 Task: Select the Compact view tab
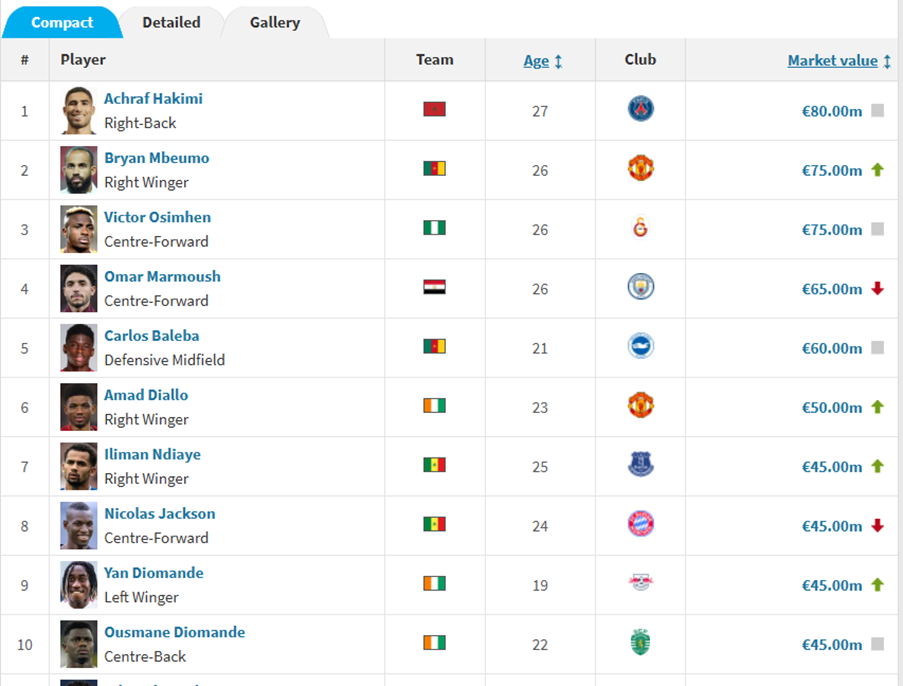(x=62, y=22)
